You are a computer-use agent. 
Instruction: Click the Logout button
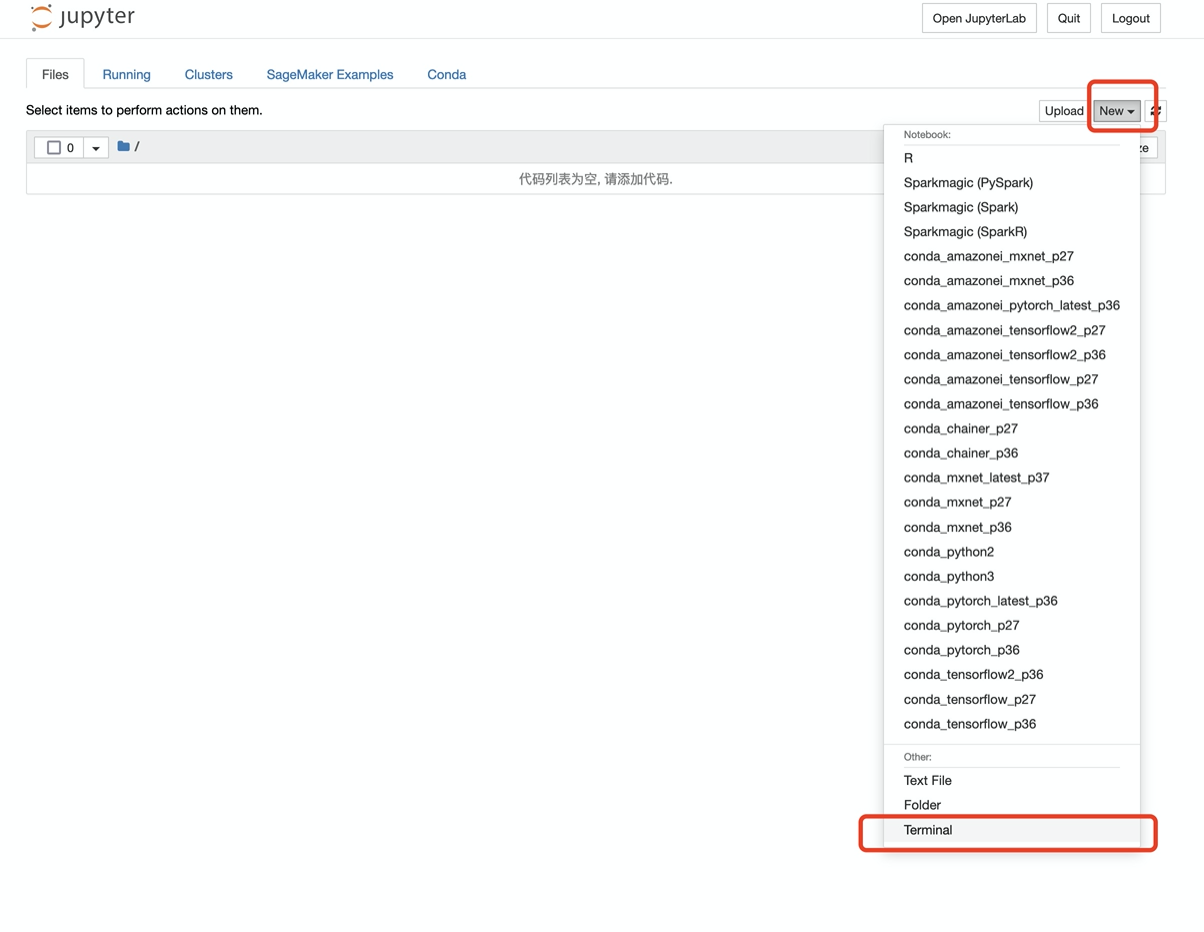(x=1130, y=18)
